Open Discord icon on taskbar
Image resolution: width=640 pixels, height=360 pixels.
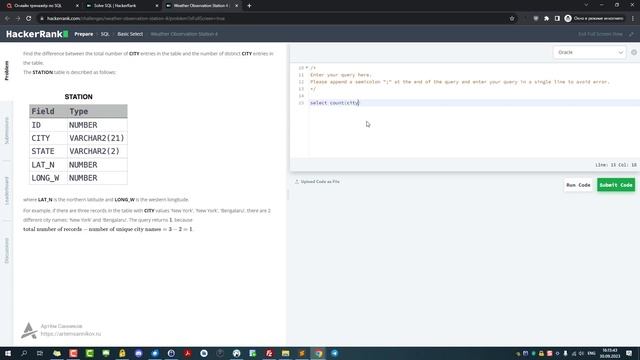tap(138, 353)
